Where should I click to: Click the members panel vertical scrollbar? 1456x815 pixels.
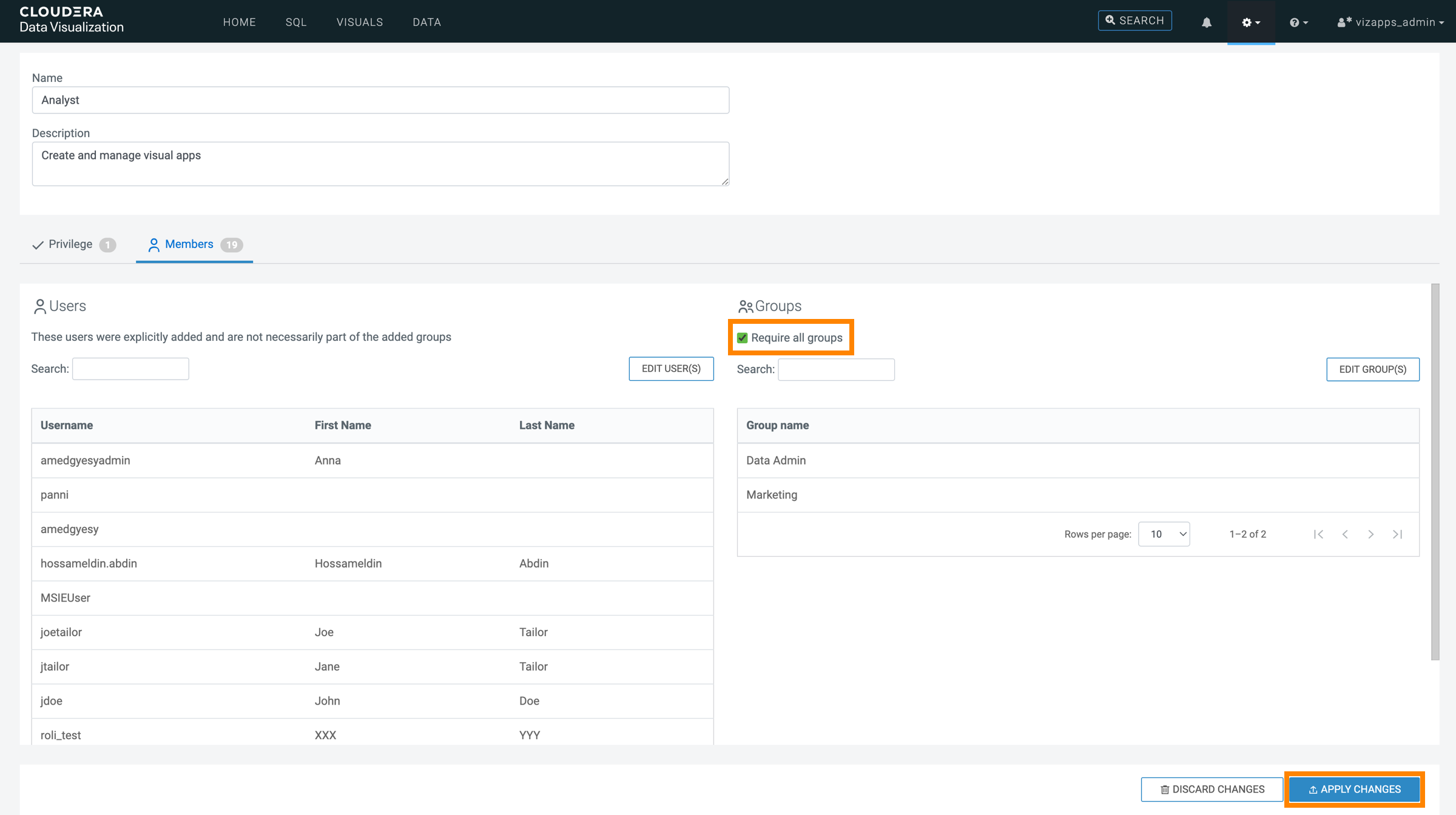(x=1435, y=472)
